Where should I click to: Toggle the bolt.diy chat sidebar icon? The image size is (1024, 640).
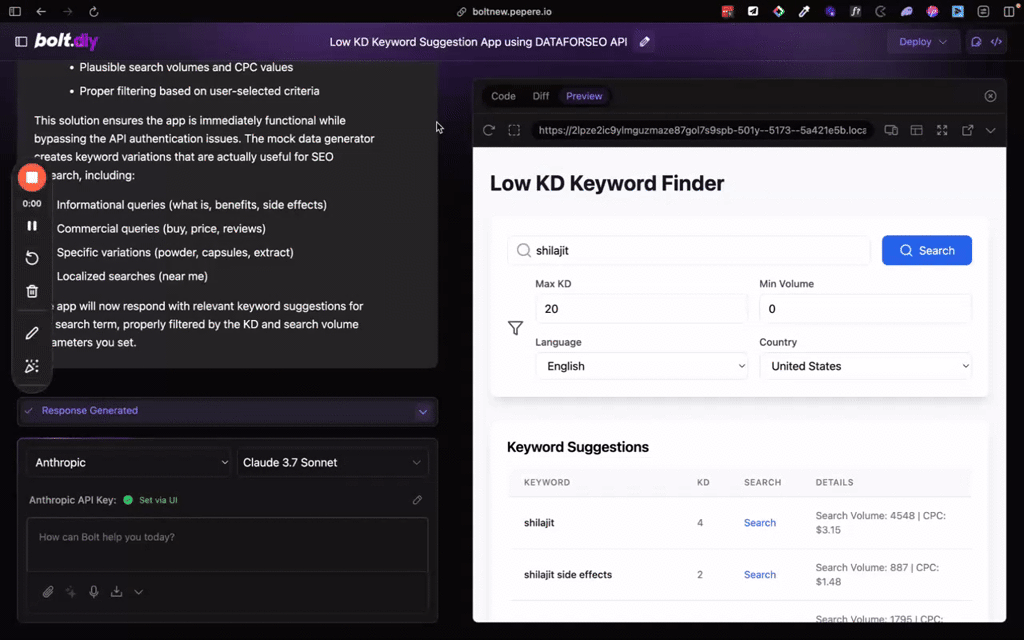point(21,42)
